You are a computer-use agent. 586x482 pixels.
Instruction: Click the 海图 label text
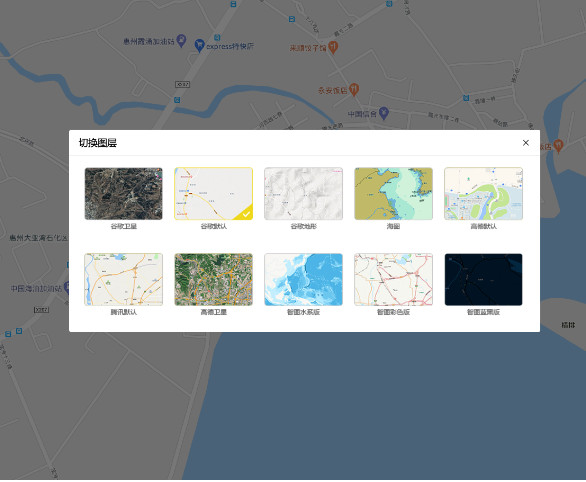[394, 226]
